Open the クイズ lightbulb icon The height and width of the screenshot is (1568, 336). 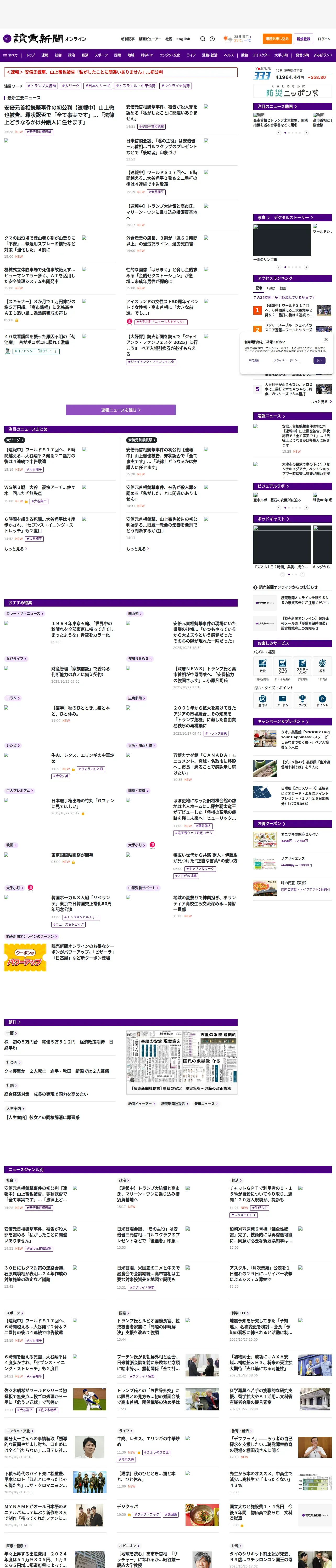click(303, 700)
